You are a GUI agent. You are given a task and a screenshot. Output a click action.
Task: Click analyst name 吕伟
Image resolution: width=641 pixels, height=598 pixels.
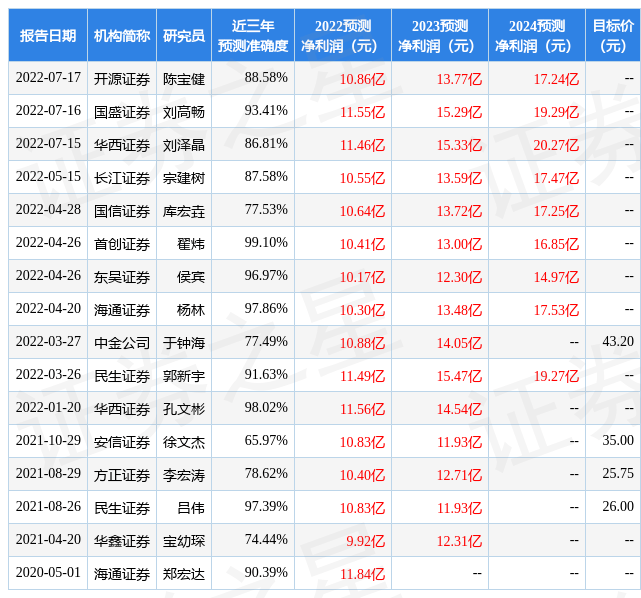click(191, 508)
